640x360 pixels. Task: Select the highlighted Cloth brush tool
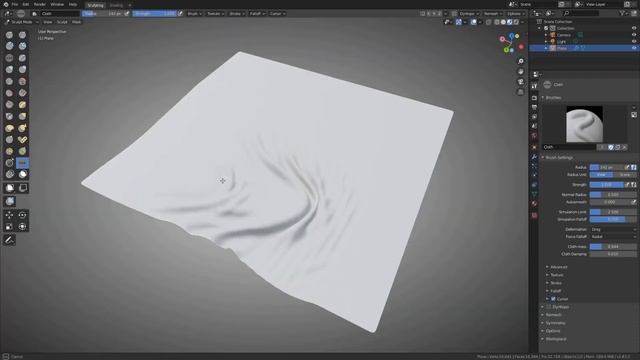[22, 163]
